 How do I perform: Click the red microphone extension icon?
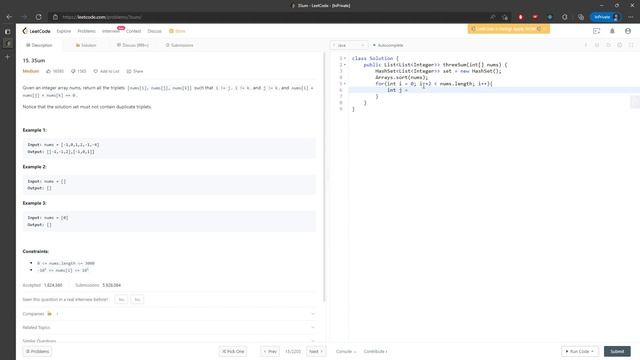[520, 17]
